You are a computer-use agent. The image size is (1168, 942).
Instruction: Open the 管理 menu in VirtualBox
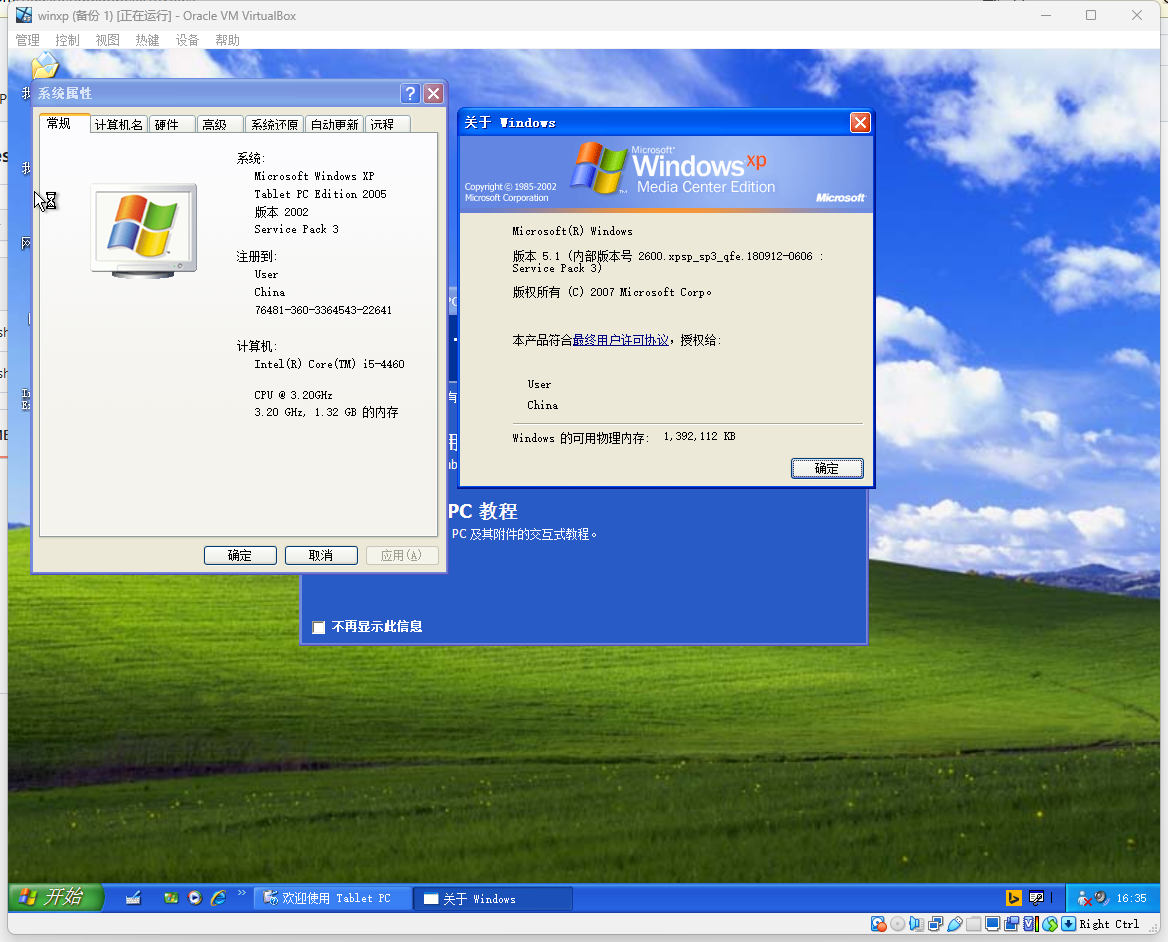(28, 40)
